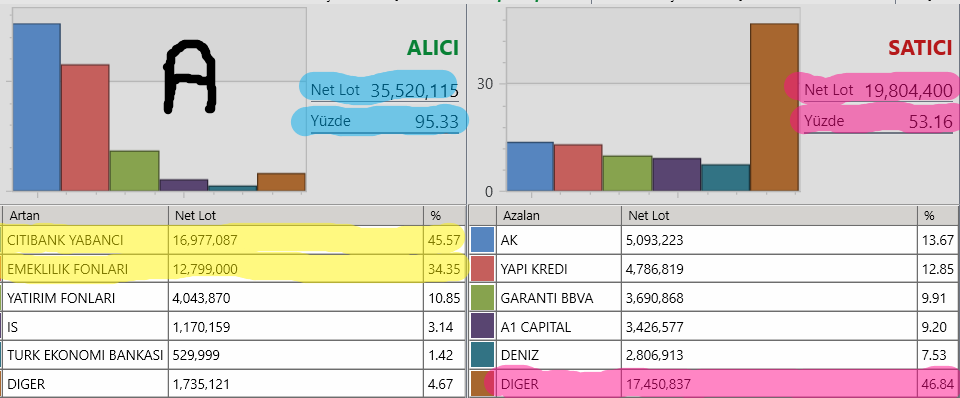The height and width of the screenshot is (398, 960).
Task: Click the red bar in ALICI chart
Action: (85, 127)
